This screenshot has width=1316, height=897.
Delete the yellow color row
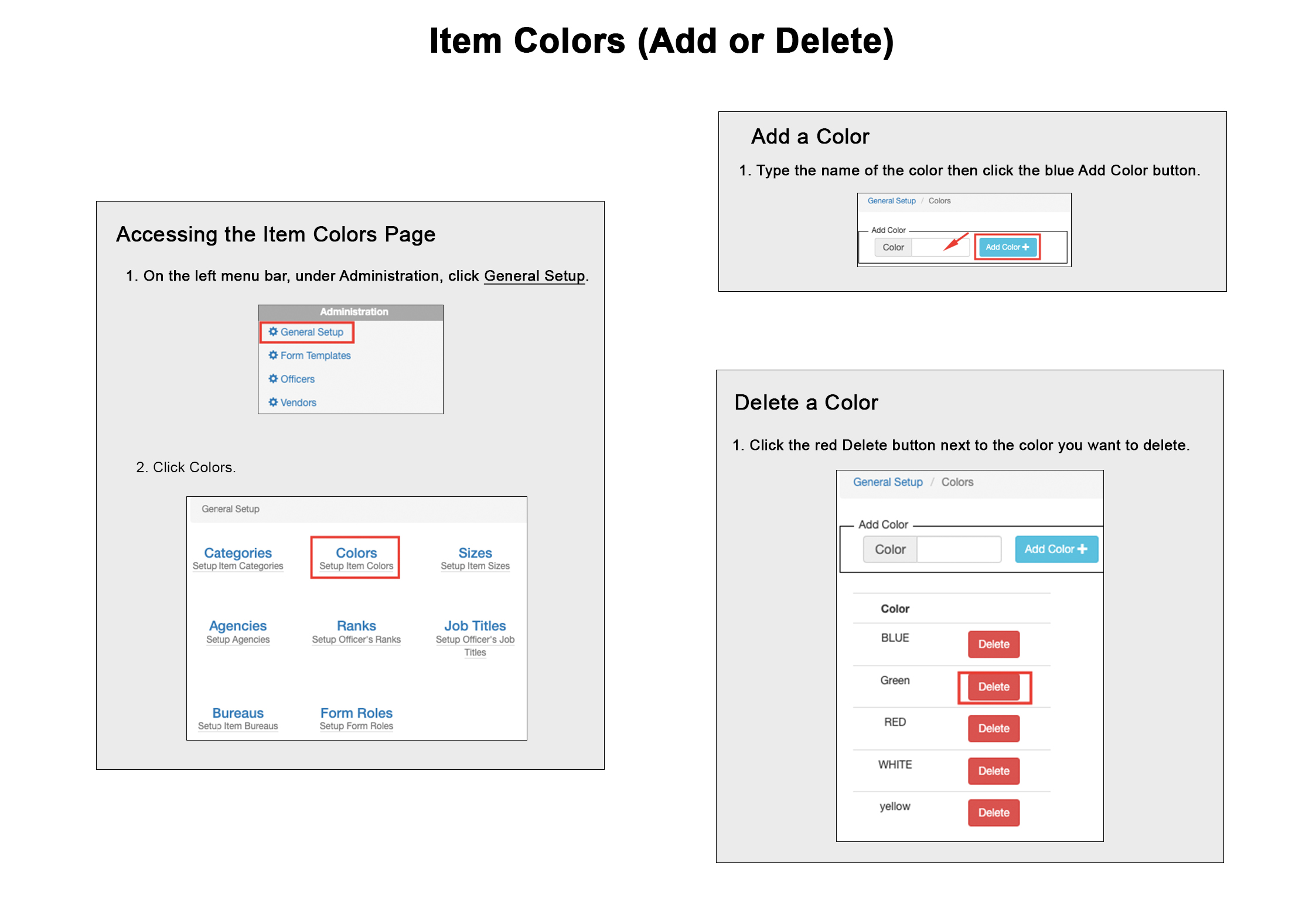pos(993,813)
